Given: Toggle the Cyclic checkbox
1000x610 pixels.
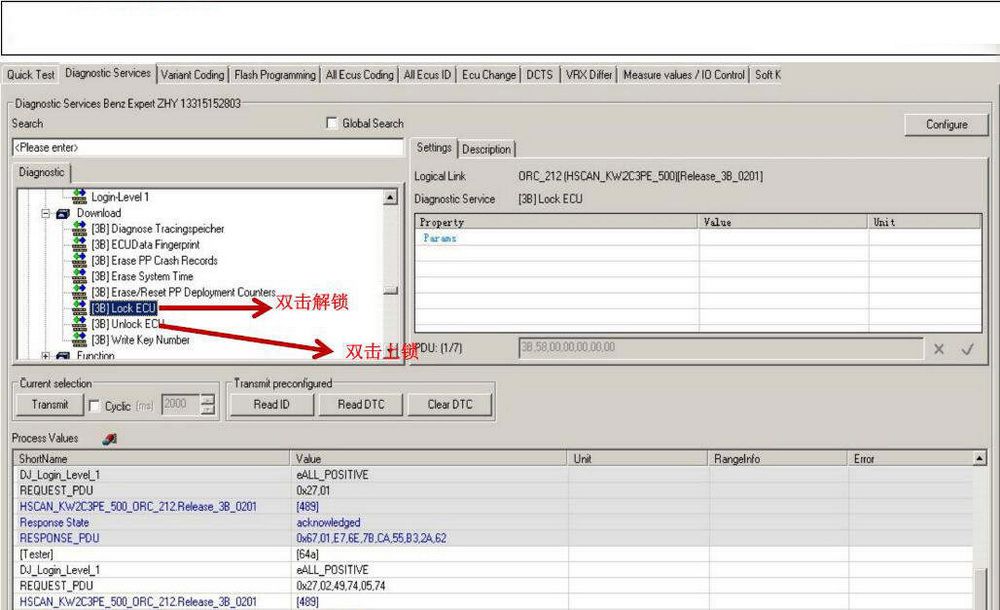Looking at the screenshot, I should (94, 406).
